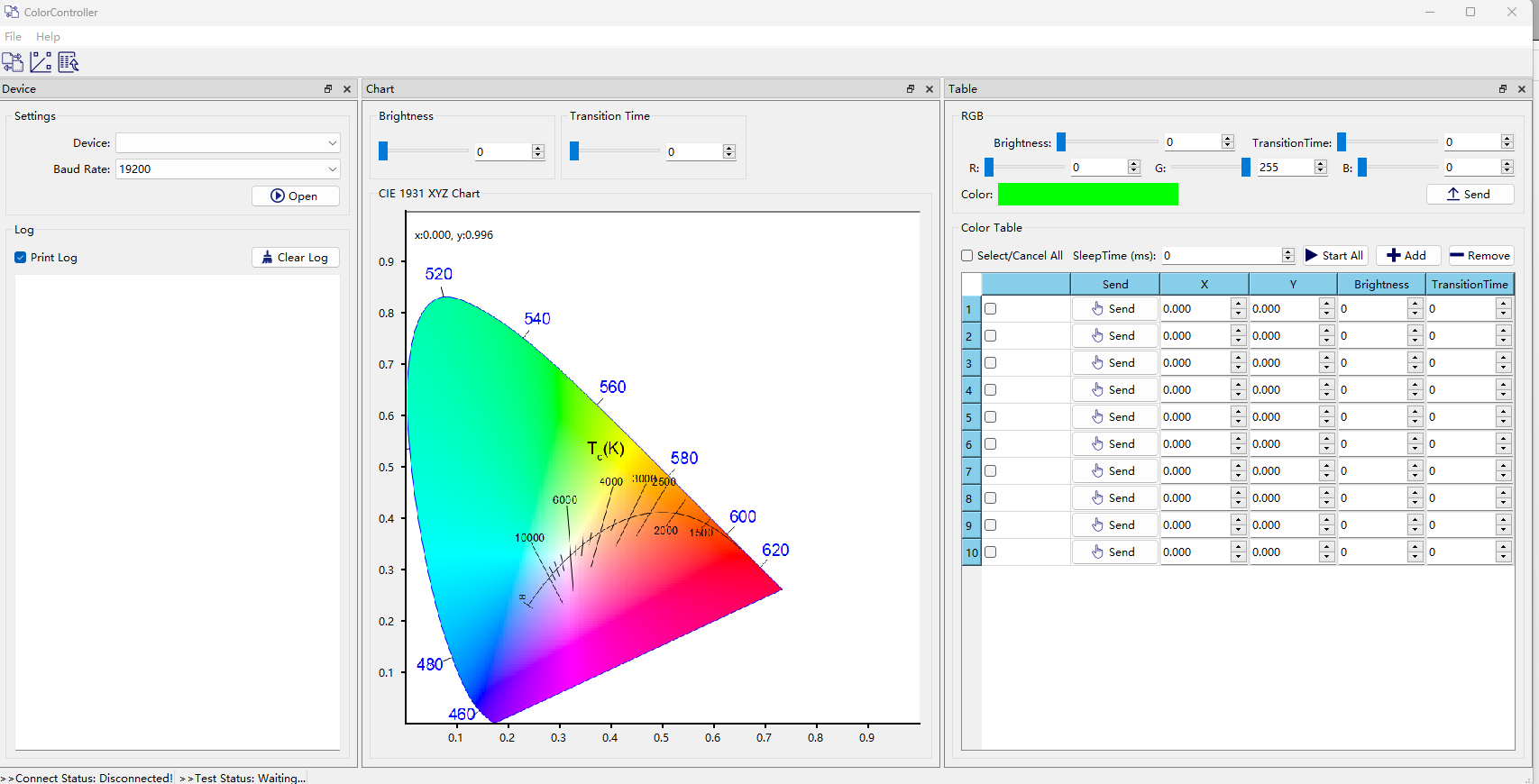The image size is (1539, 784).
Task: Open the Help menu
Action: point(48,37)
